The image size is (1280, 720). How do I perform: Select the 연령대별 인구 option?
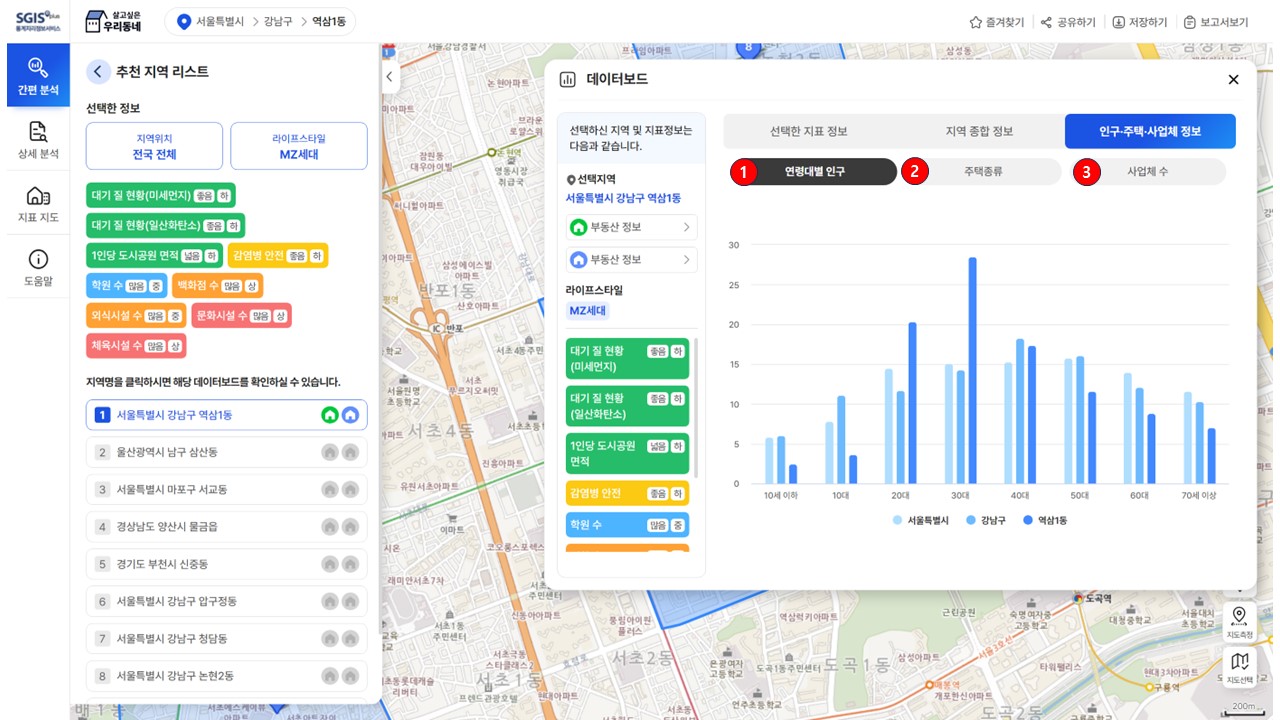click(813, 172)
